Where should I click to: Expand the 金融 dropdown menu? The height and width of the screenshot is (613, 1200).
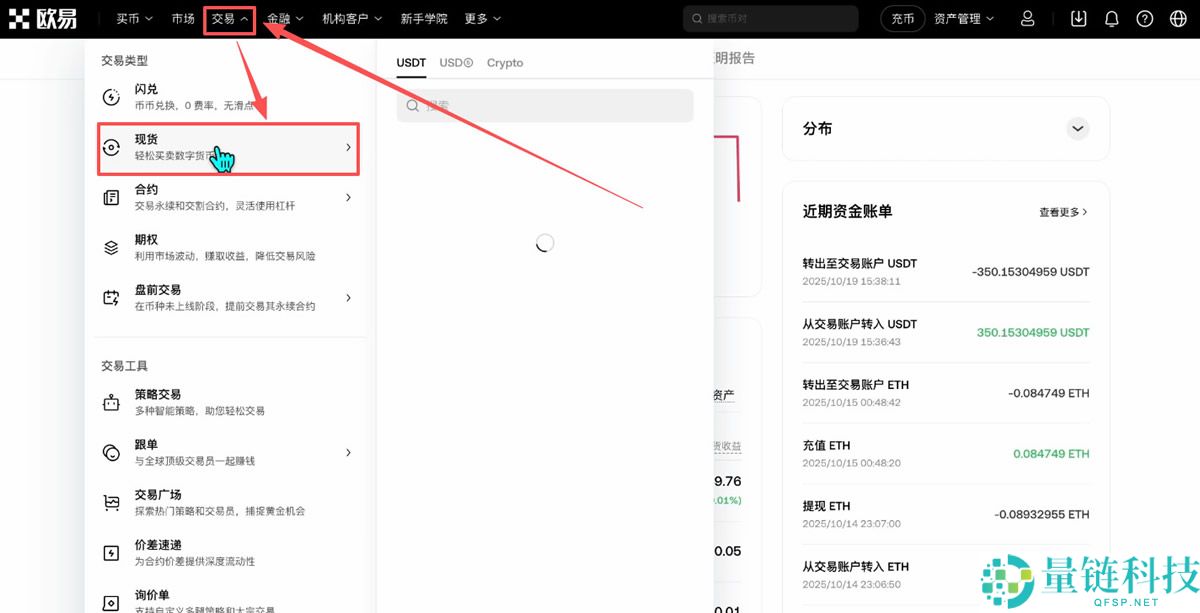285,18
